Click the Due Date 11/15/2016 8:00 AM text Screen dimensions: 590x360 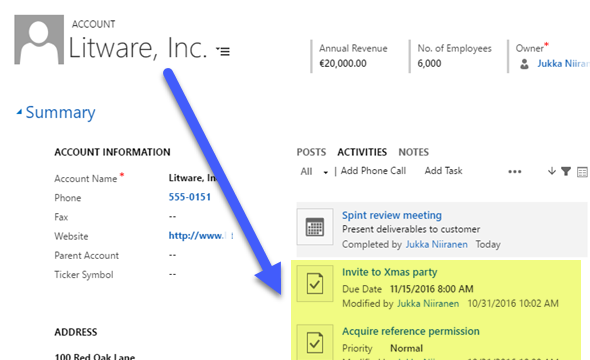(x=432, y=289)
